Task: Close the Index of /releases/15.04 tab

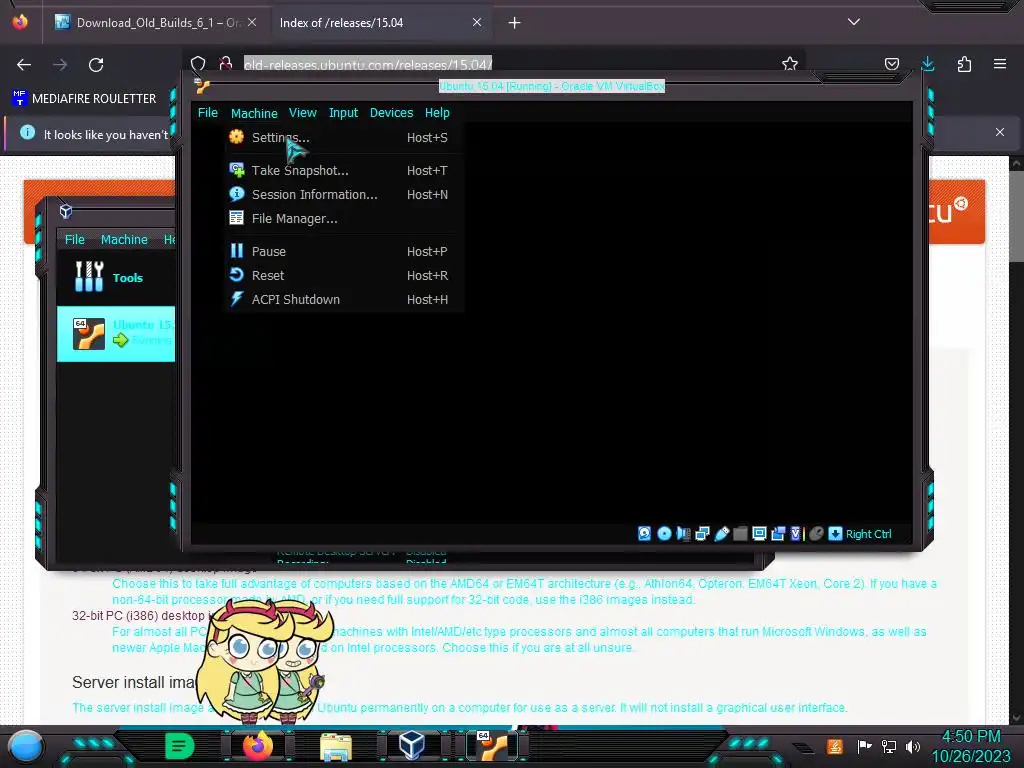Action: tap(477, 22)
